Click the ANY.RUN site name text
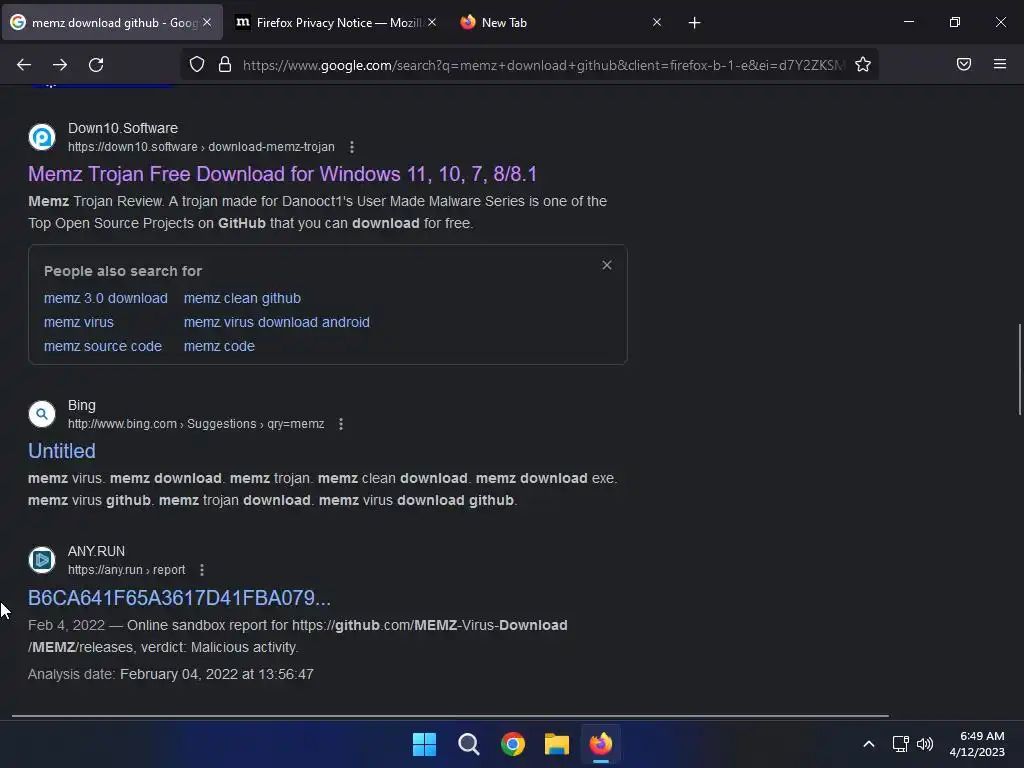 [x=96, y=551]
